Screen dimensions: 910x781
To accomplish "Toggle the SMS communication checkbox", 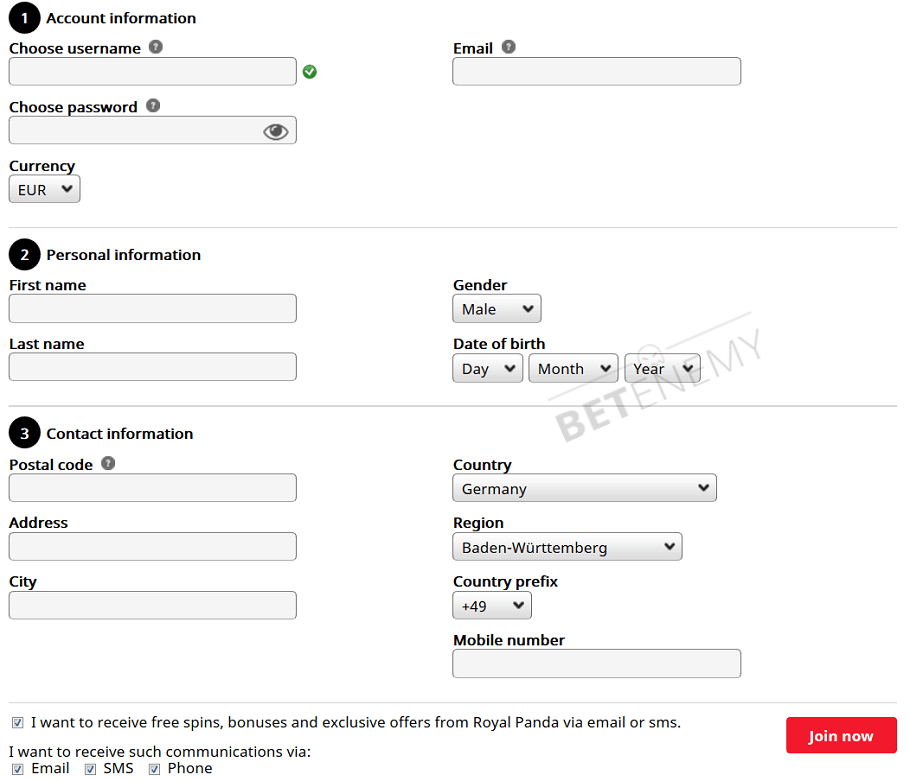I will point(90,769).
